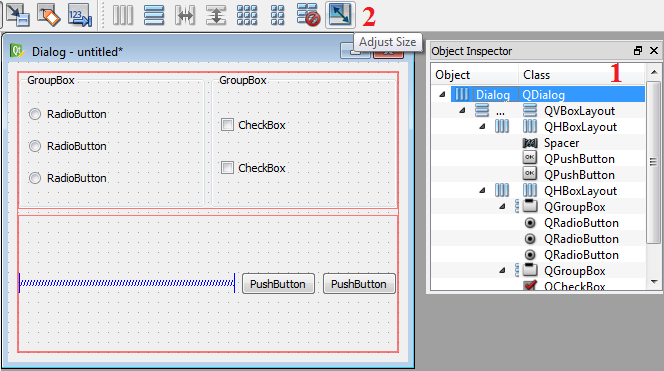The width and height of the screenshot is (664, 371).
Task: Collapse the QVBoxLayout tree node
Action: coord(462,111)
